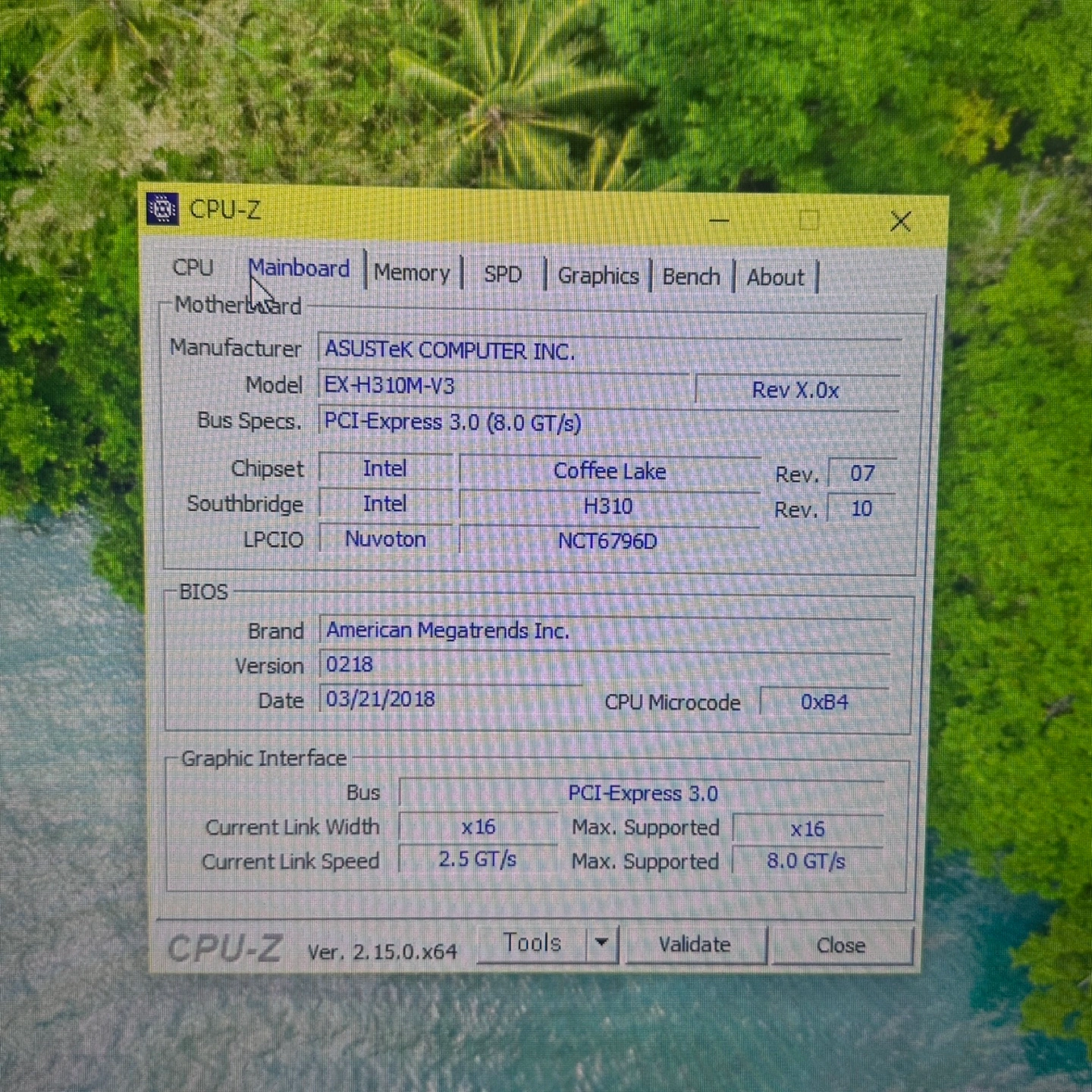Click the BIOS version 0218
This screenshot has width=1092, height=1092.
(x=605, y=665)
